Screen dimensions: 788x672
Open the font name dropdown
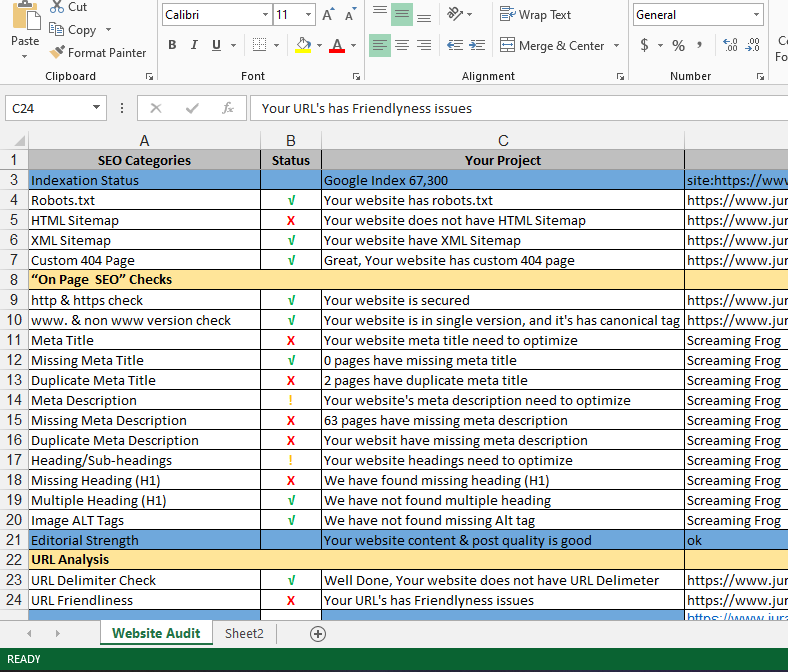(x=265, y=15)
